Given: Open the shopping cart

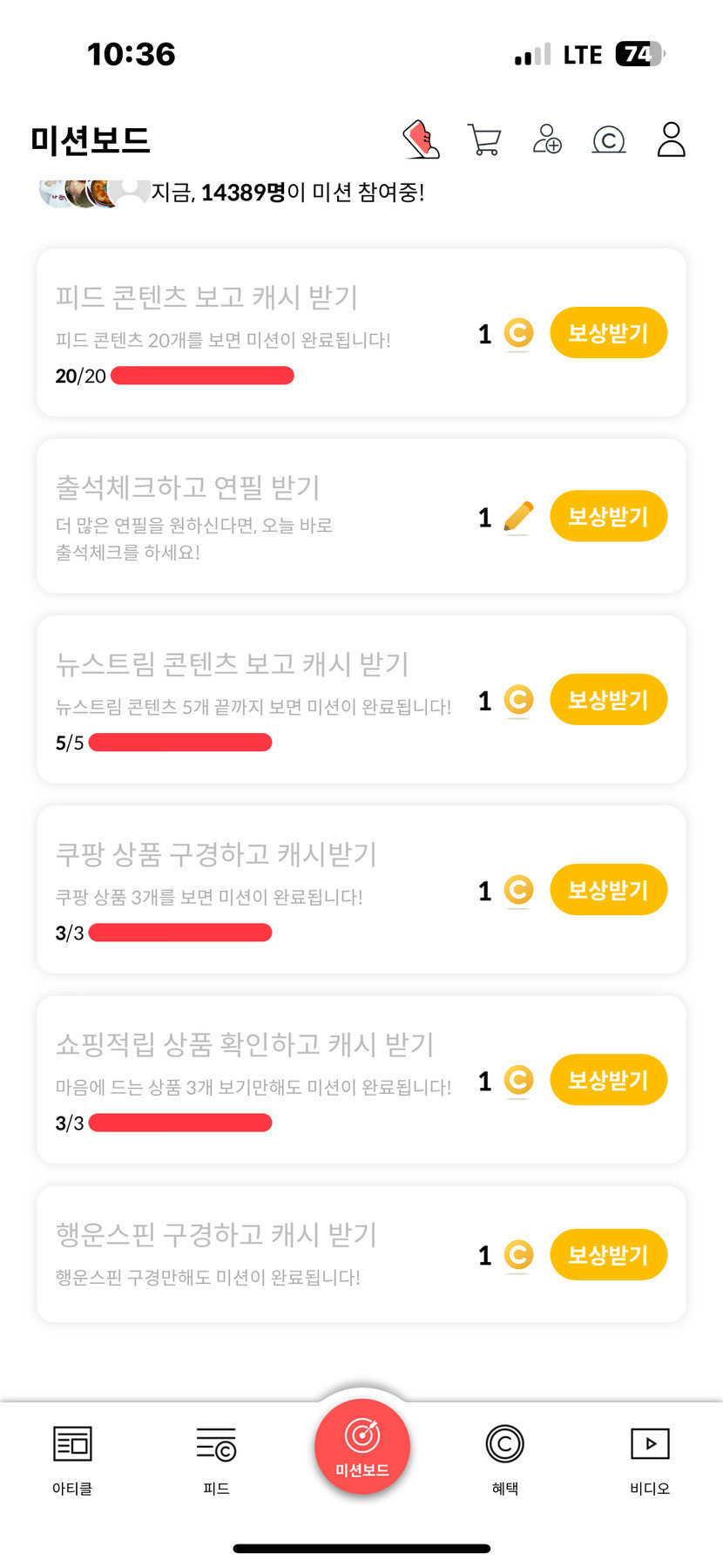Looking at the screenshot, I should point(484,139).
